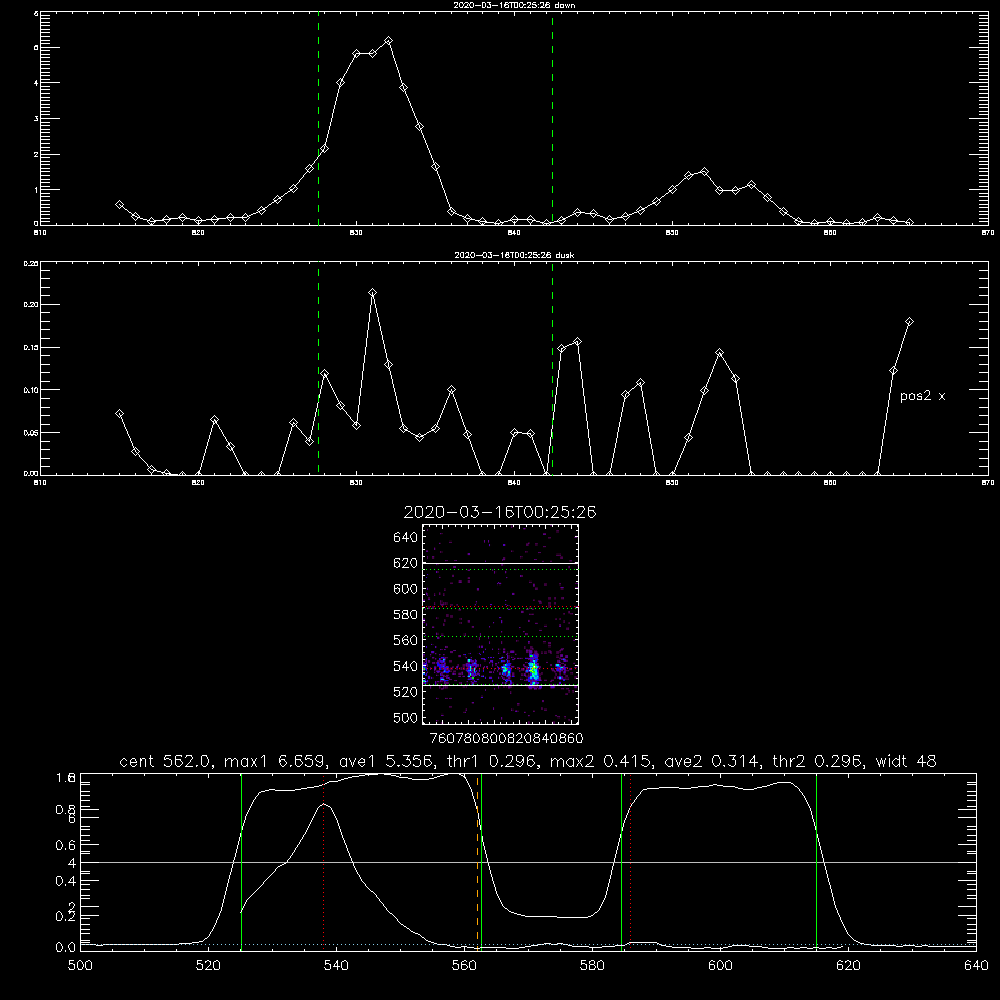The height and width of the screenshot is (1000, 1000).
Task: Select the 'max1 6.659' value
Action: pos(278,761)
